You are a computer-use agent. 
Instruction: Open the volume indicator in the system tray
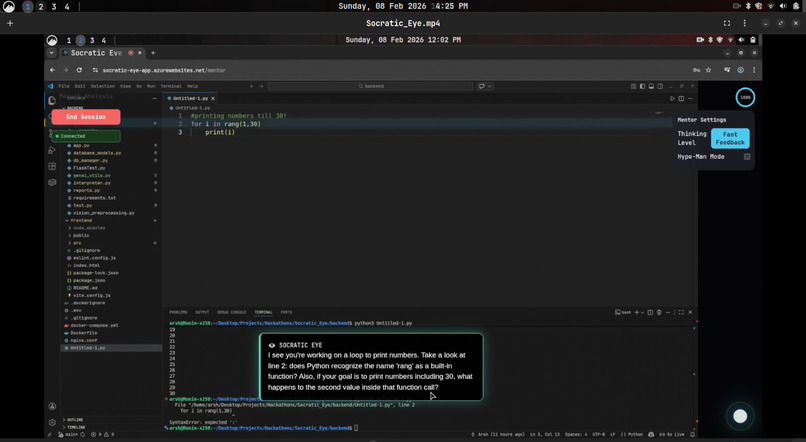pos(782,6)
